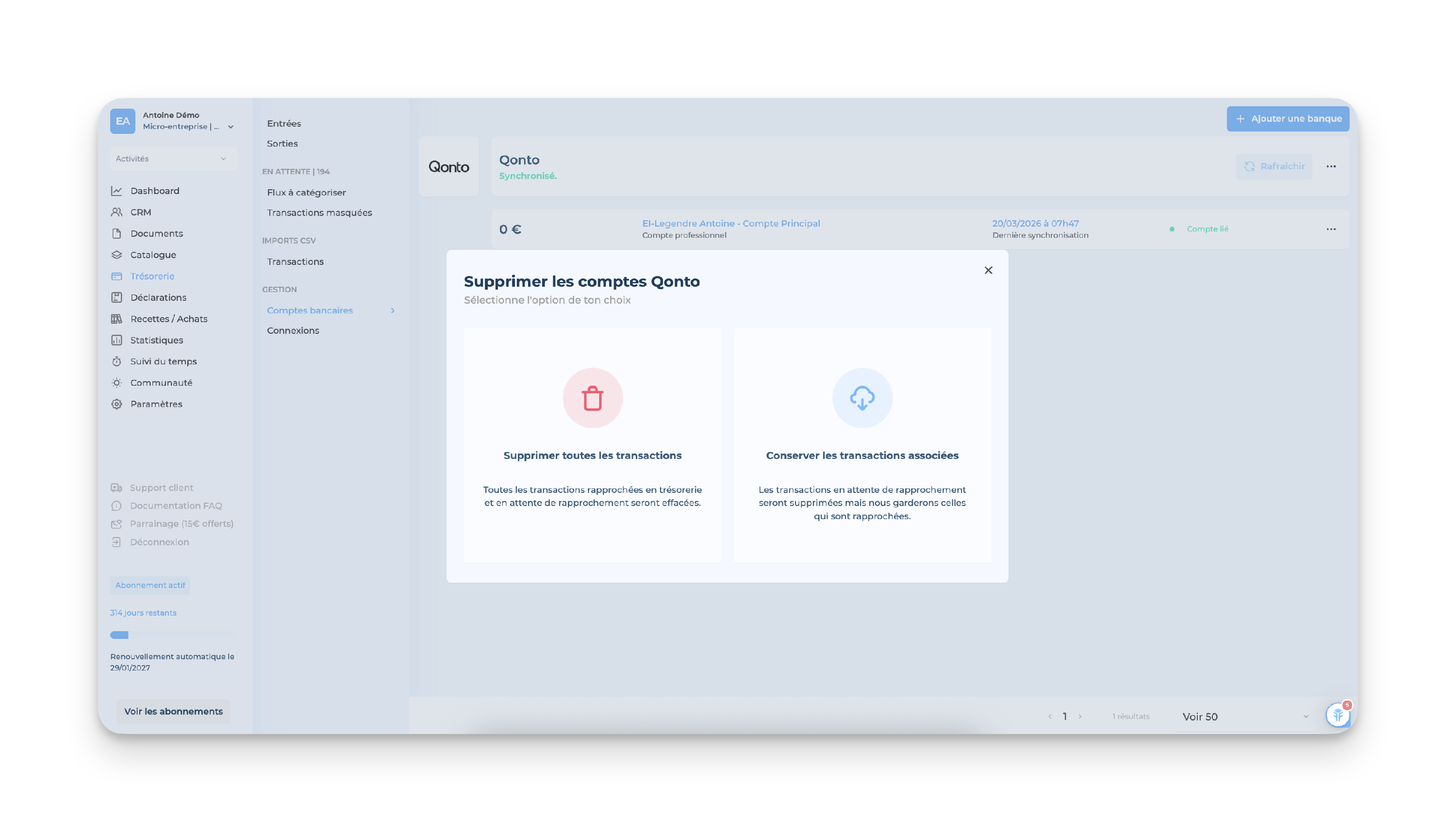Open the Voir 50 results dropdown
Image resolution: width=1456 pixels, height=832 pixels.
pyautogui.click(x=1244, y=717)
